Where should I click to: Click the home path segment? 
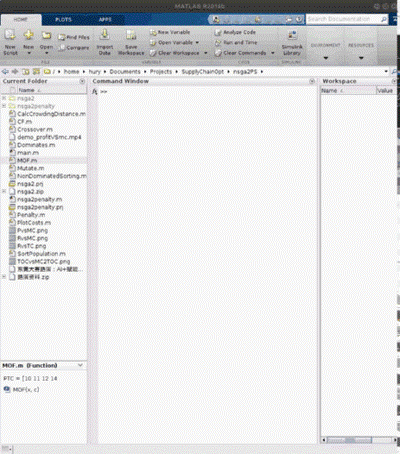coord(71,72)
